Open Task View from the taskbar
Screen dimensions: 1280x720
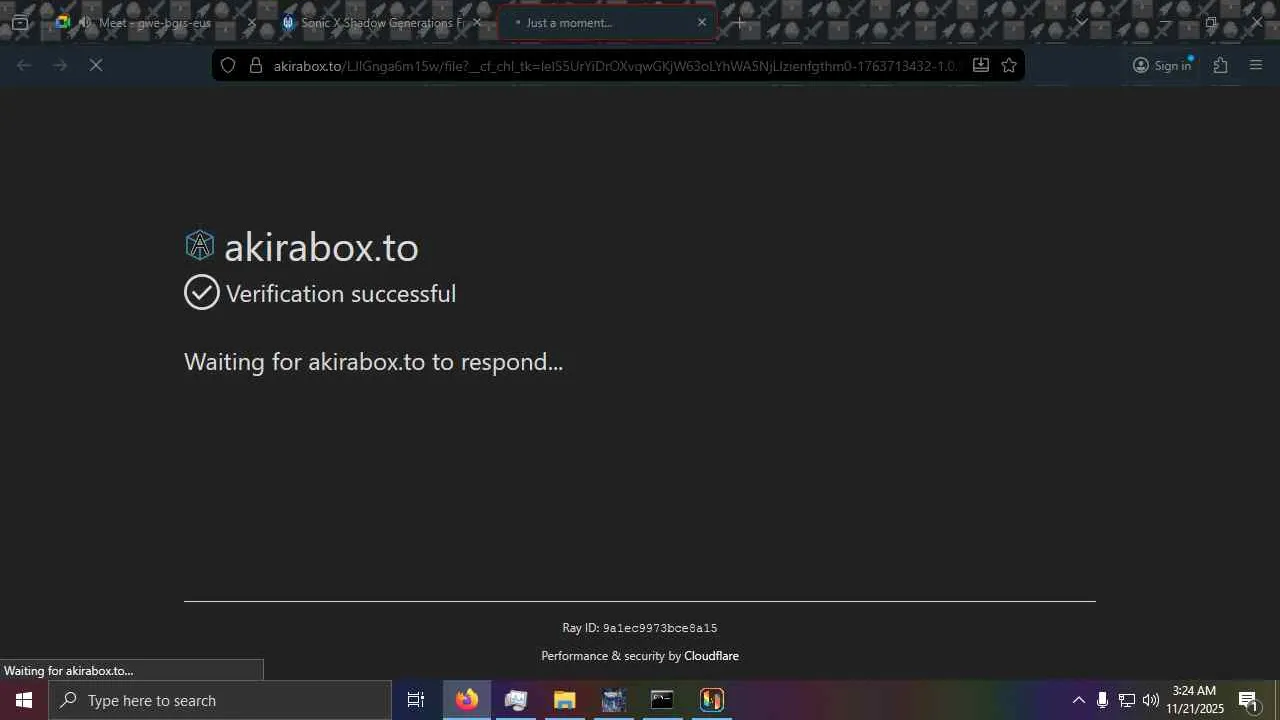[416, 700]
